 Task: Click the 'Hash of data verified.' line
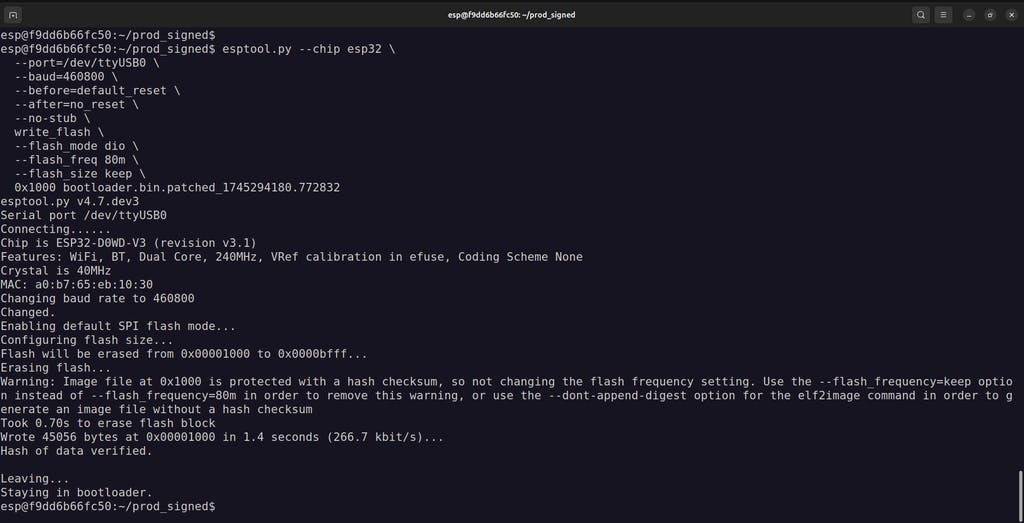[x=76, y=451]
